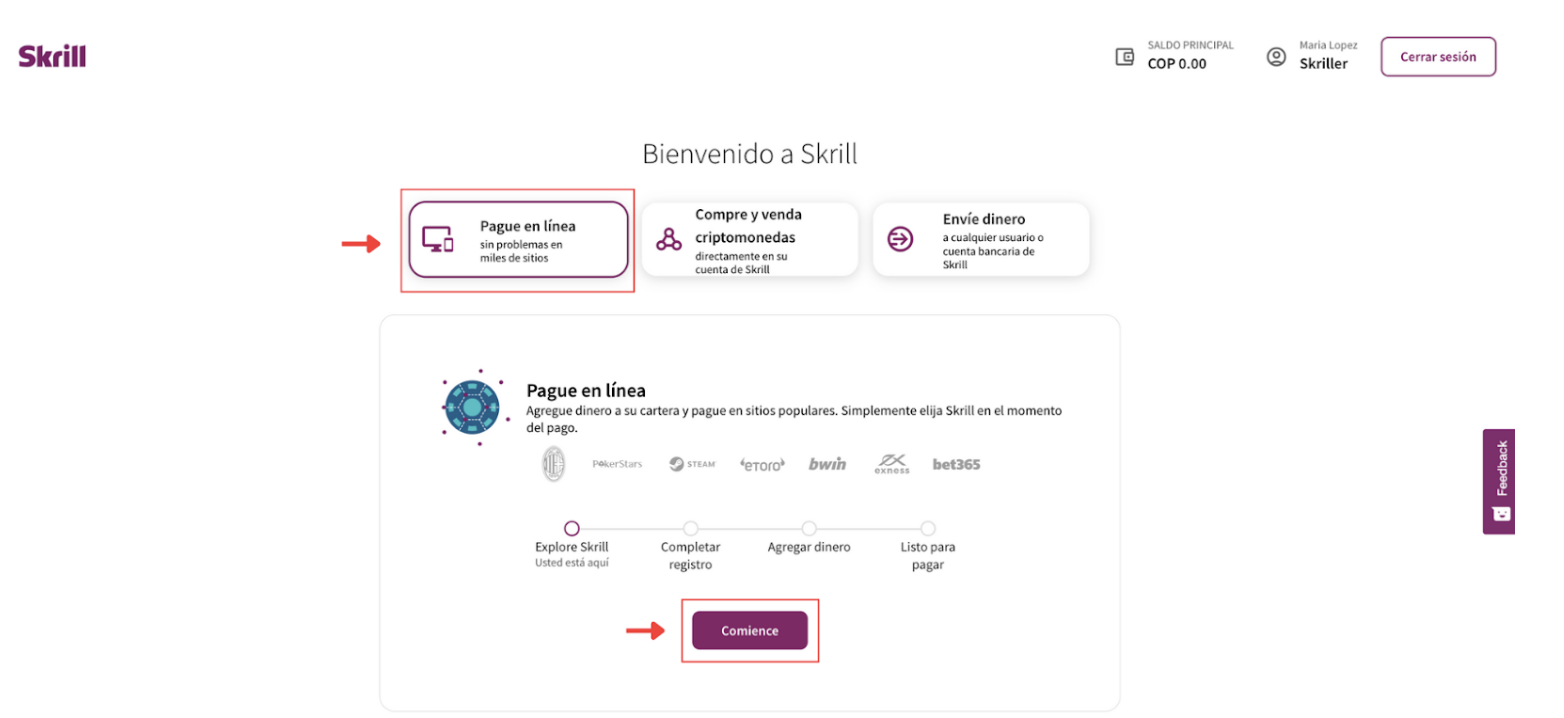1564x718 pixels.
Task: Click the Skrill logo
Action: point(51,56)
